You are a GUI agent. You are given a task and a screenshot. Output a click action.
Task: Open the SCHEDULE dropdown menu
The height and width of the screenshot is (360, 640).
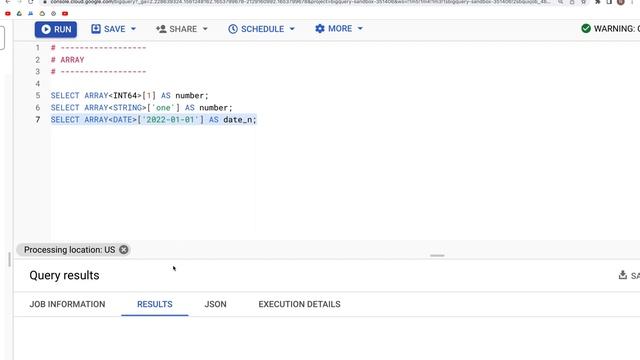tap(261, 29)
